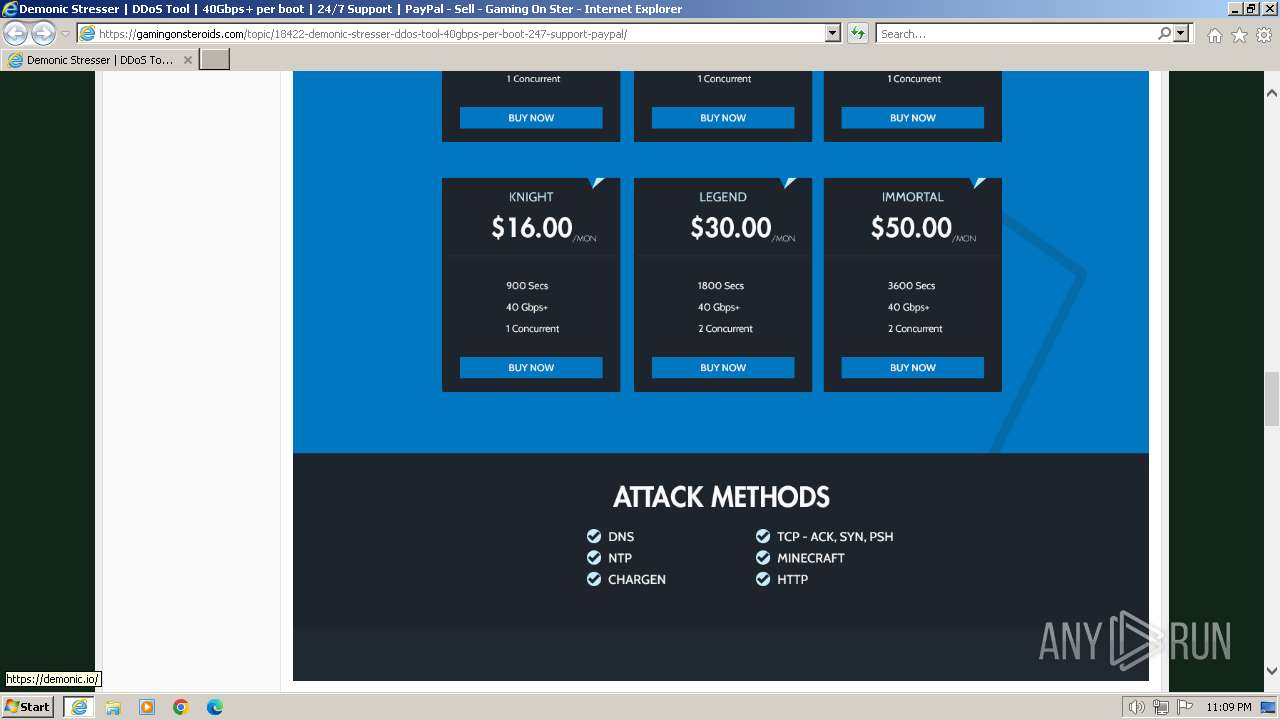Open the Favorites star icon
The width and height of the screenshot is (1280, 720).
pyautogui.click(x=1239, y=35)
